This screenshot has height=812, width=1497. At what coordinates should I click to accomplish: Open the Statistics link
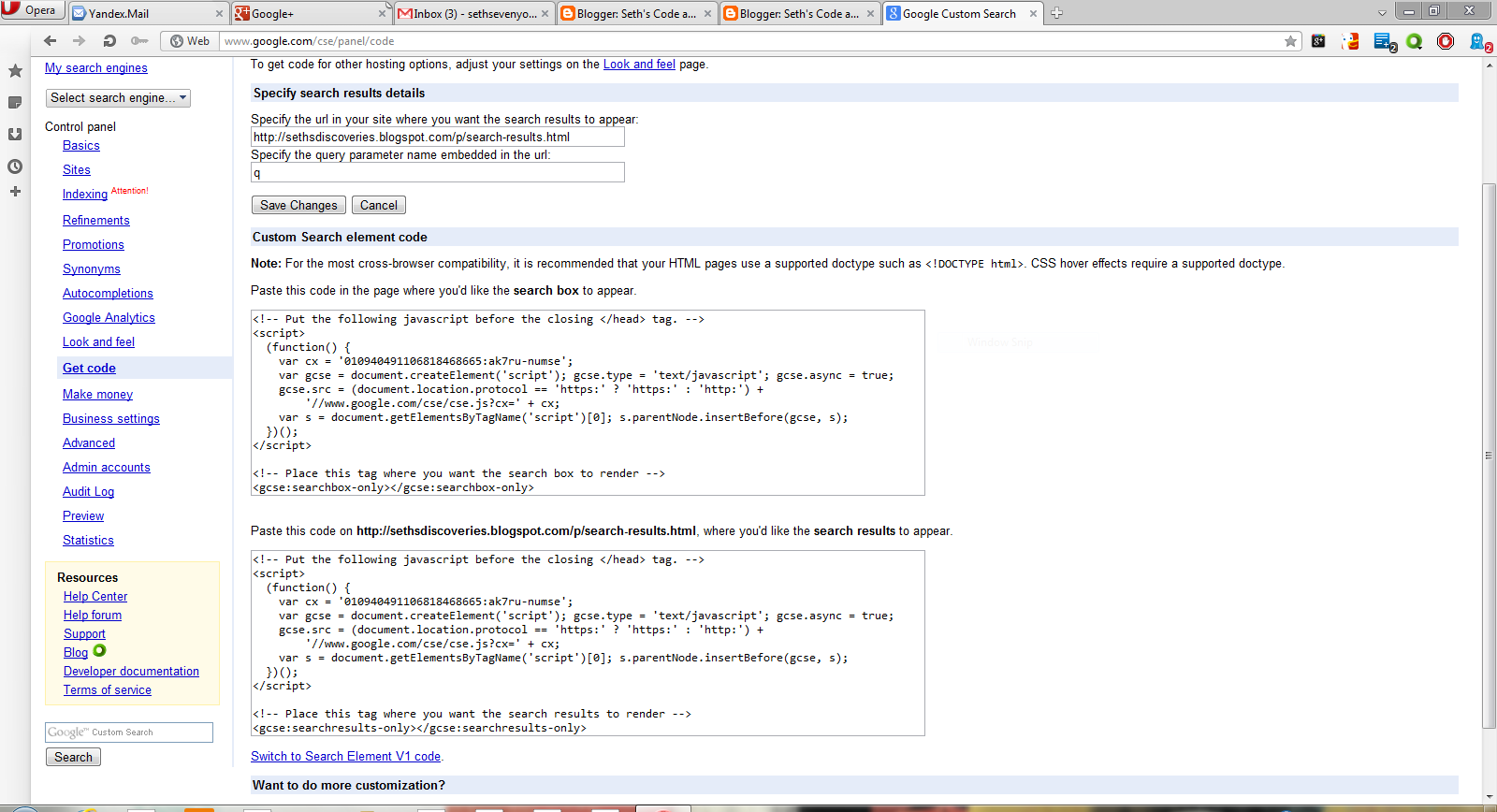(x=88, y=541)
